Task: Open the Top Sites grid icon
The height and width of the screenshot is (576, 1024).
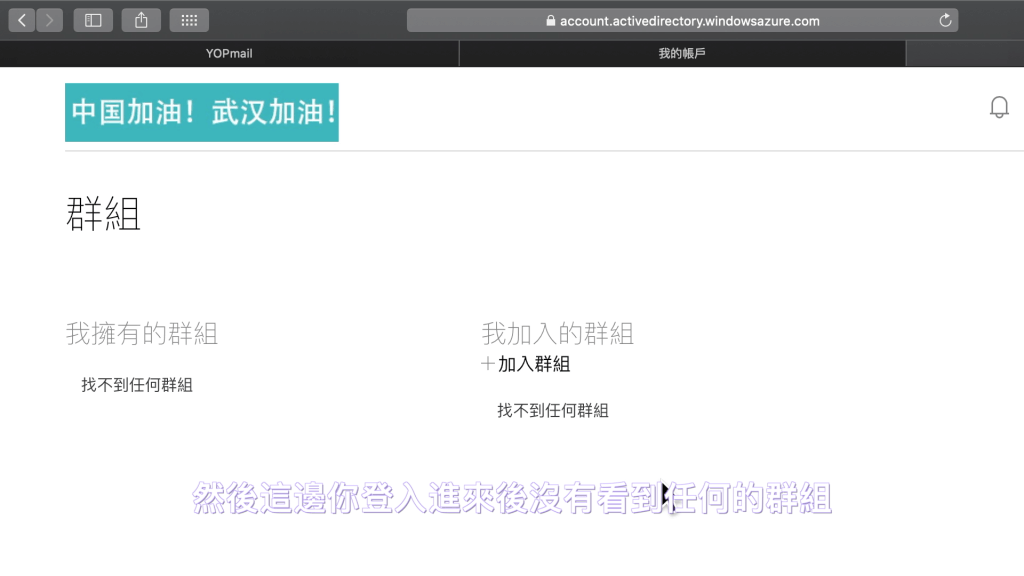Action: coord(189,21)
